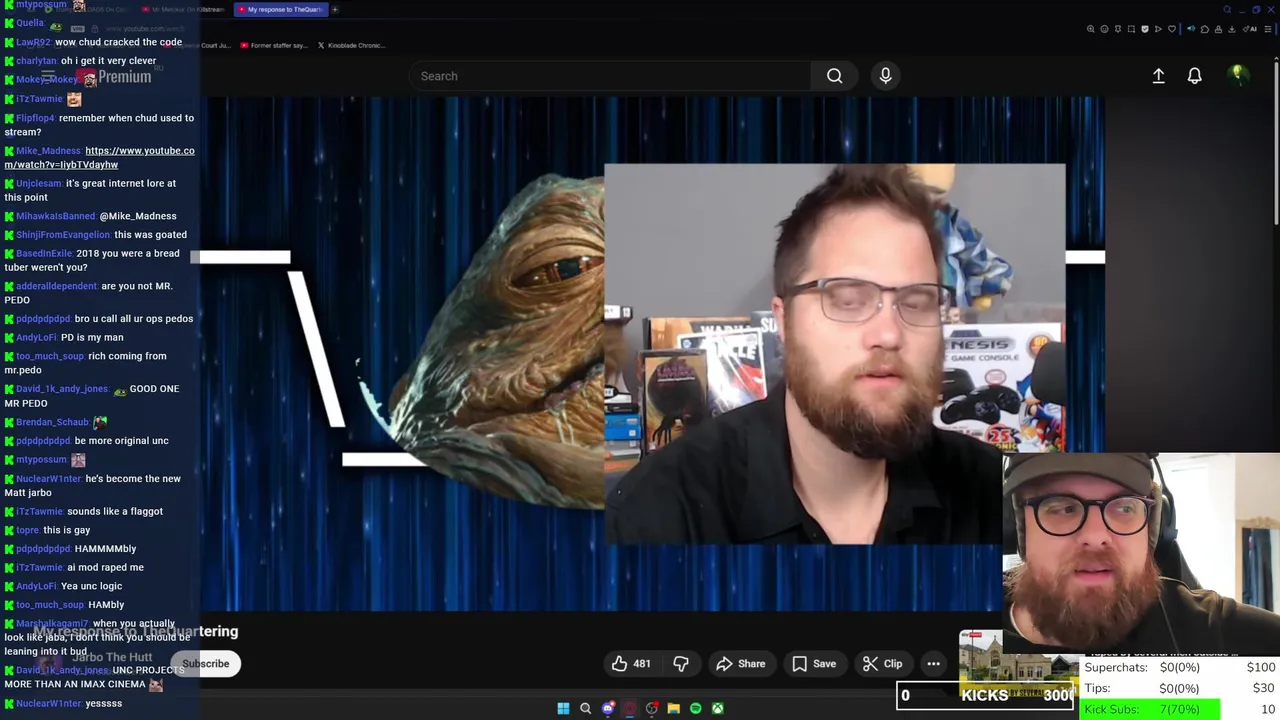The image size is (1280, 720).
Task: Open the YouTube upload/create icon
Action: 1158,76
